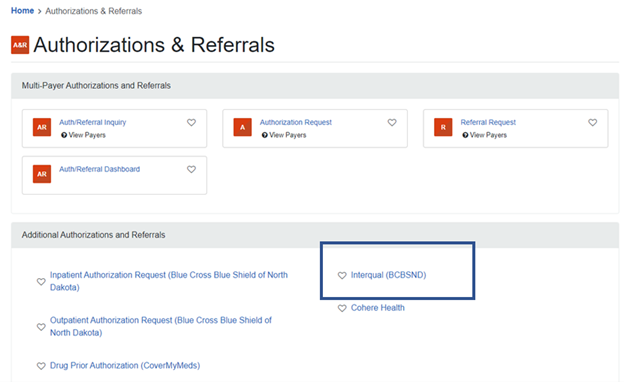
Task: Favorite Interqual (BCBSND) heart icon
Action: 342,275
